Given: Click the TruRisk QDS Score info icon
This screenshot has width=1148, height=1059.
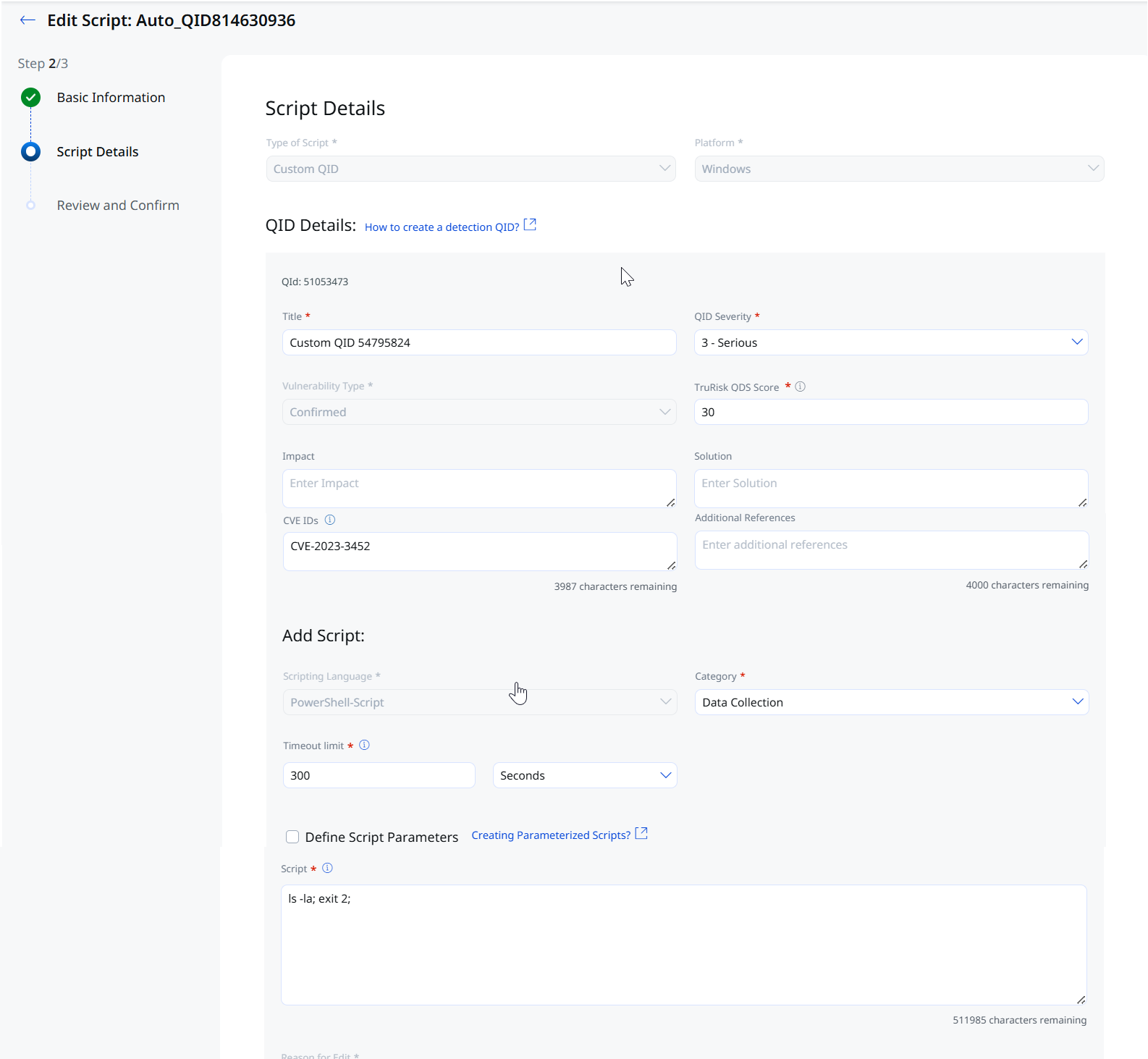Looking at the screenshot, I should [x=800, y=387].
